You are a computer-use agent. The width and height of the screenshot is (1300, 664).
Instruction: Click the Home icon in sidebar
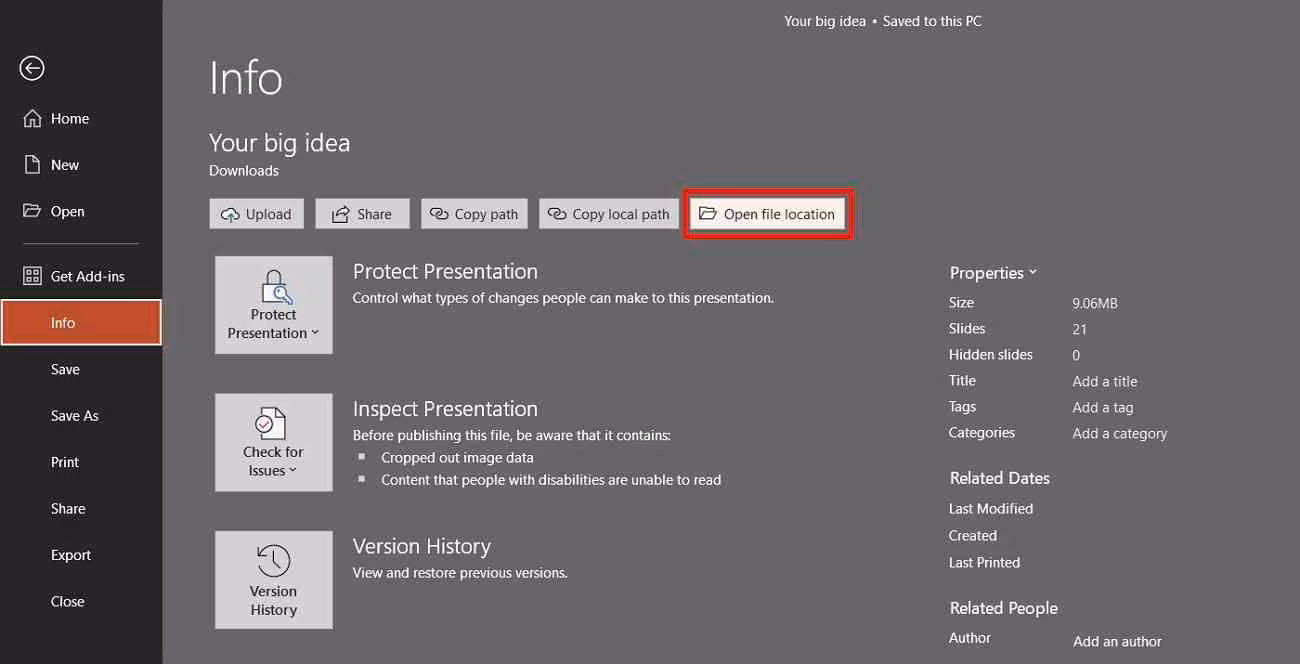(32, 118)
